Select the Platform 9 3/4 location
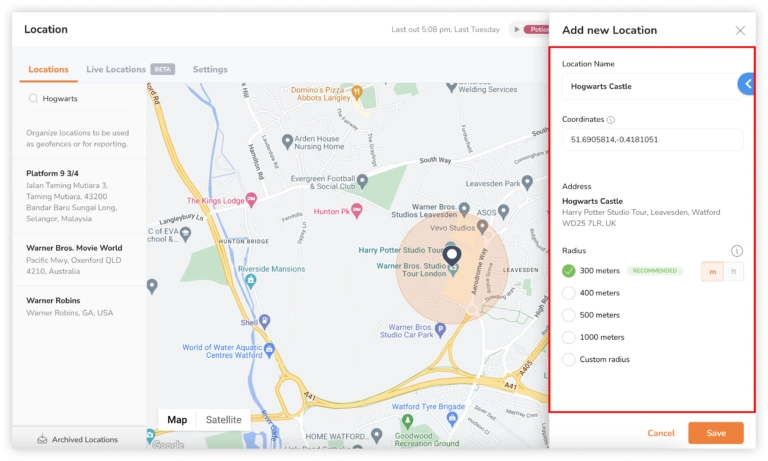 point(79,196)
